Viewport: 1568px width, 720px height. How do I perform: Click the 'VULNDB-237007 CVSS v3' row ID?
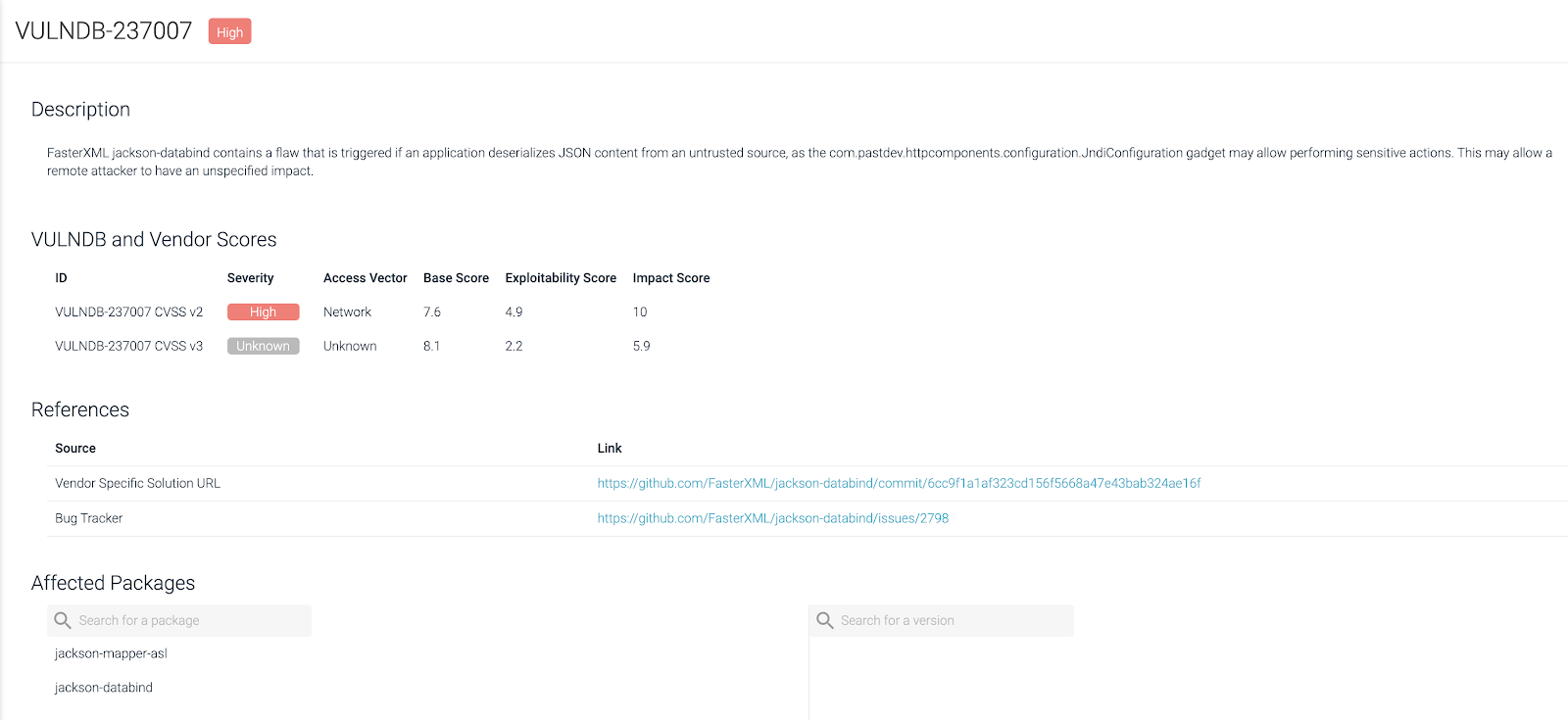tap(128, 346)
